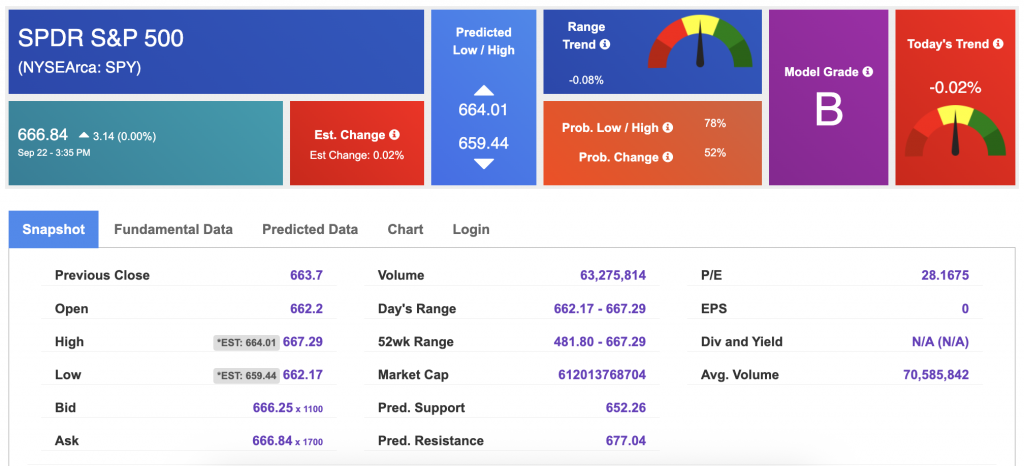Click the down arrow below 659.44
This screenshot has width=1024, height=466.
(x=483, y=163)
